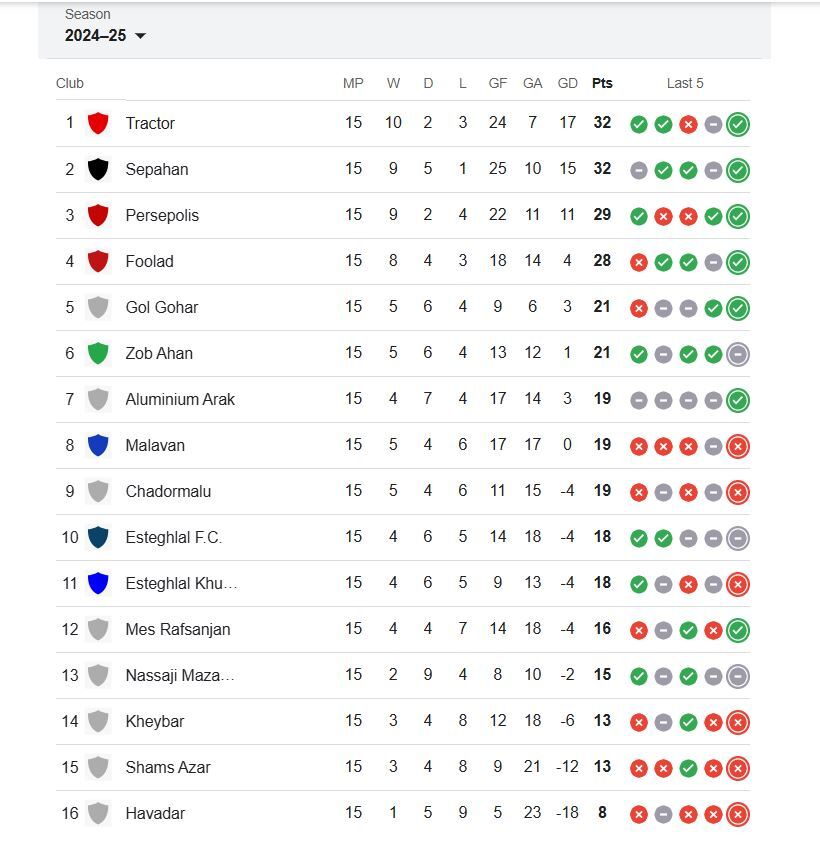The height and width of the screenshot is (852, 820).
Task: Open the Season 2024–25 dropdown
Action: 105,35
